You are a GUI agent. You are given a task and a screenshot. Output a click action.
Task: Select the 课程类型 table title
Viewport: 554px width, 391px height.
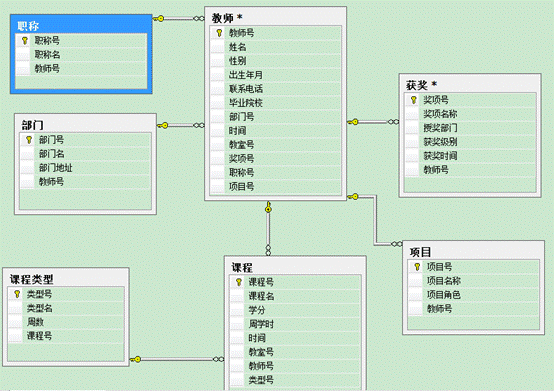pos(32,279)
